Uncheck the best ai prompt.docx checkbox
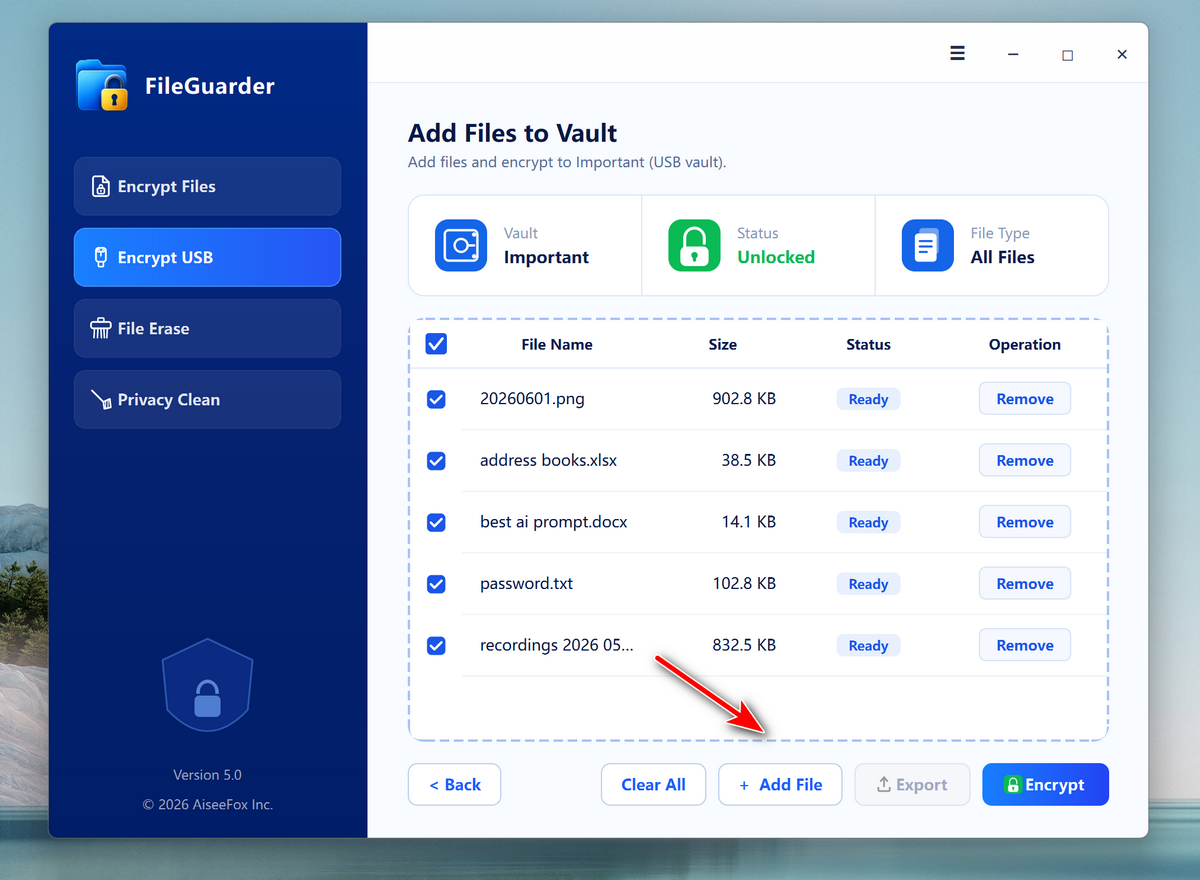1200x880 pixels. tap(436, 522)
